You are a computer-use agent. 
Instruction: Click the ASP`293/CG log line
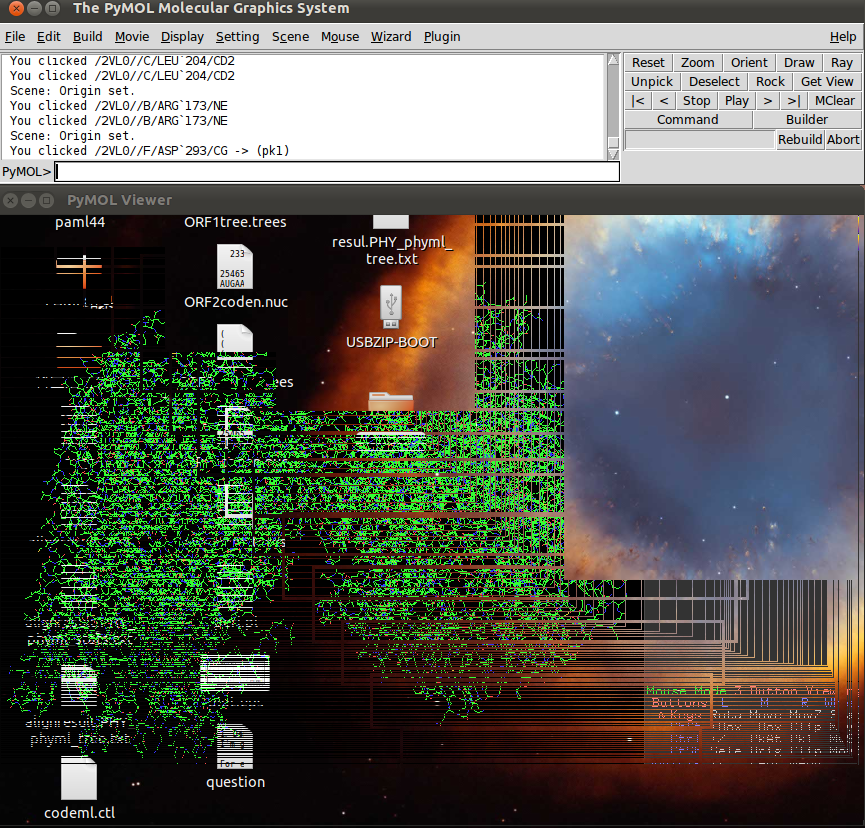(x=149, y=151)
